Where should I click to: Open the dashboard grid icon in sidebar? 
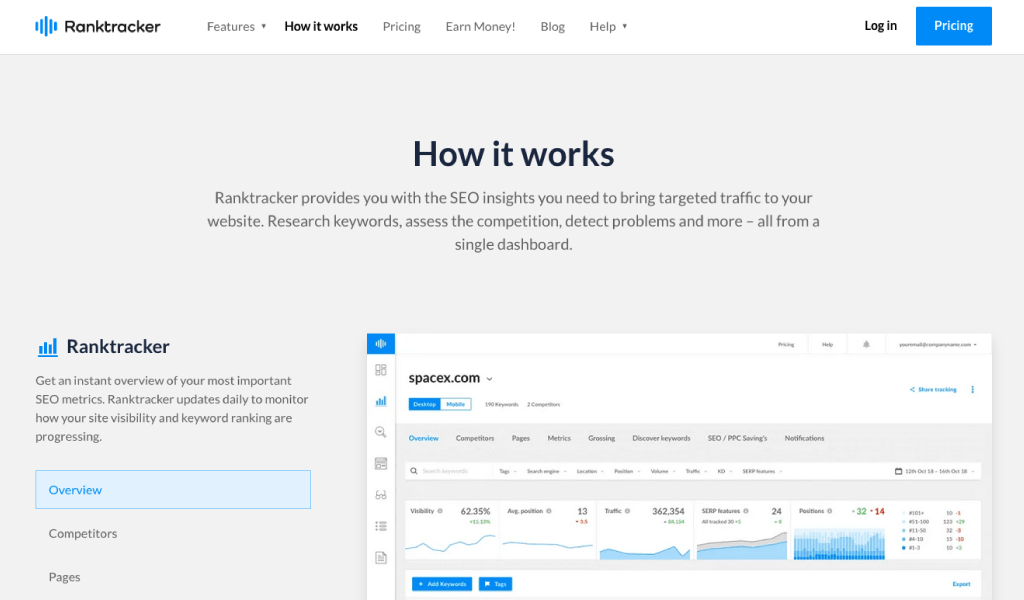[381, 370]
